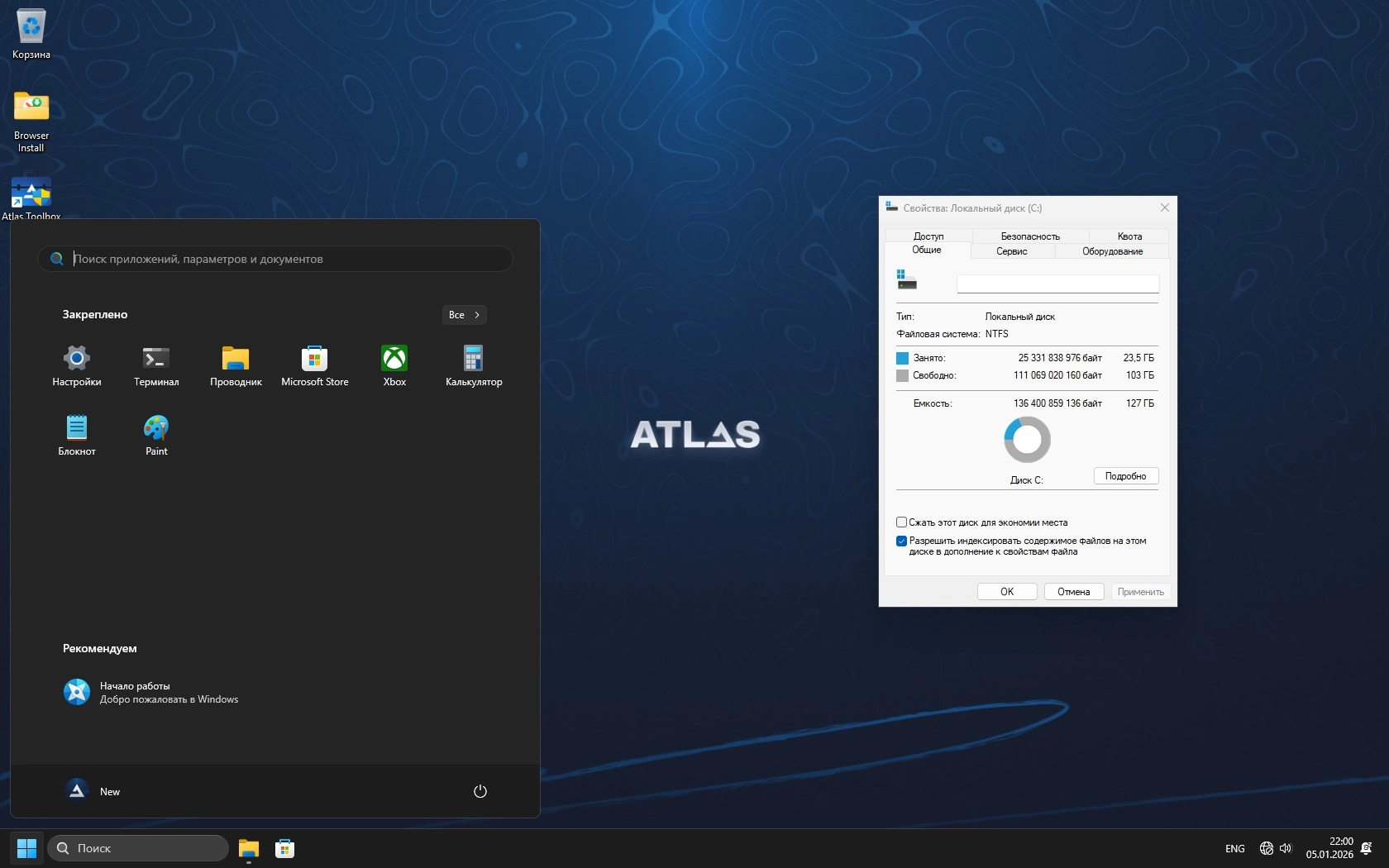Screen dimensions: 1389x868
Task: Enable compress this disk checkbox
Action: click(x=902, y=522)
